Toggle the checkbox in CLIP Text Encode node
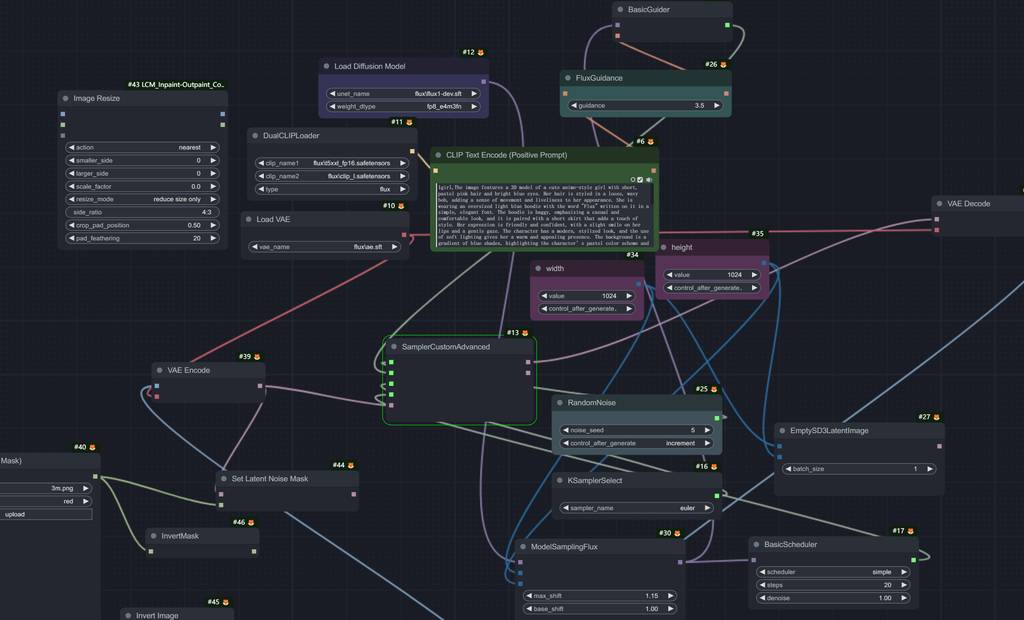Viewport: 1024px width, 620px height. (640, 180)
